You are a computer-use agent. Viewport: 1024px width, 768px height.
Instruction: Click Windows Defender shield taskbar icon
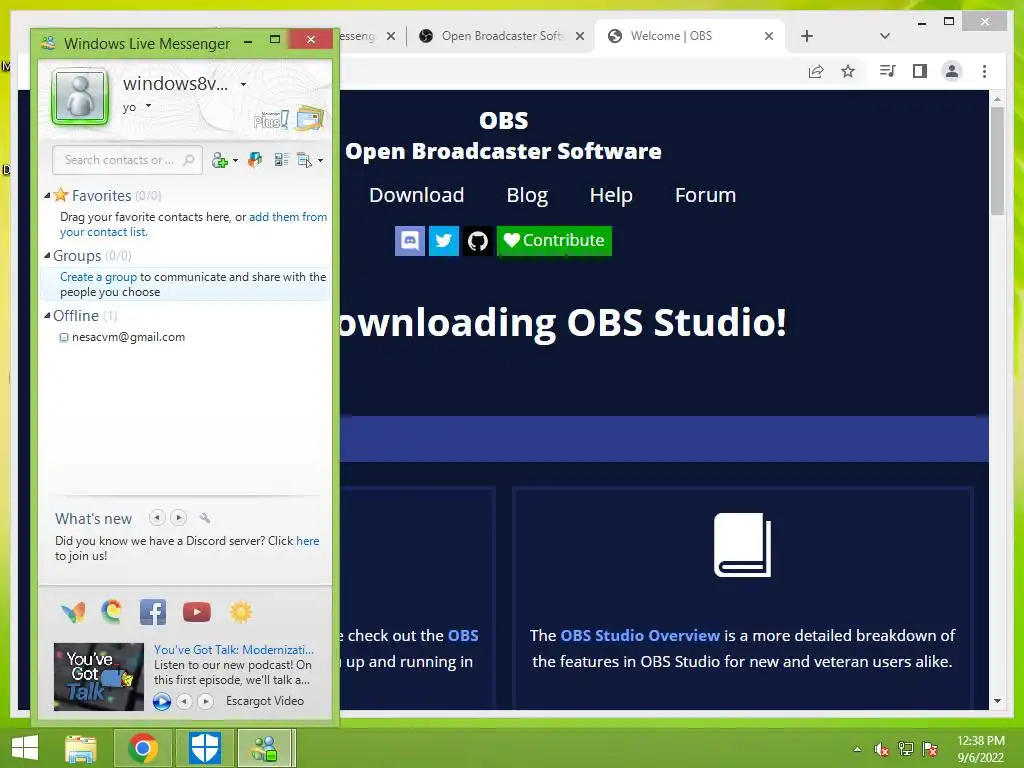coord(204,748)
